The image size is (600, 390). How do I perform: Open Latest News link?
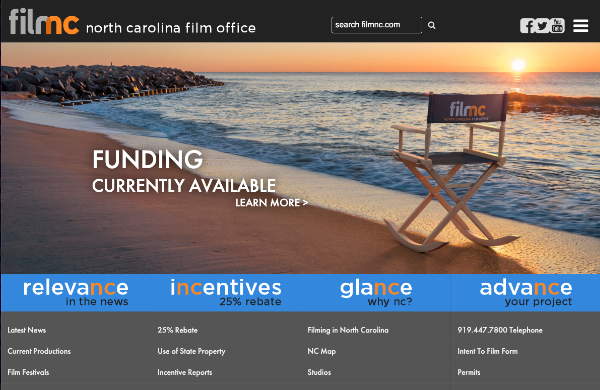point(27,330)
